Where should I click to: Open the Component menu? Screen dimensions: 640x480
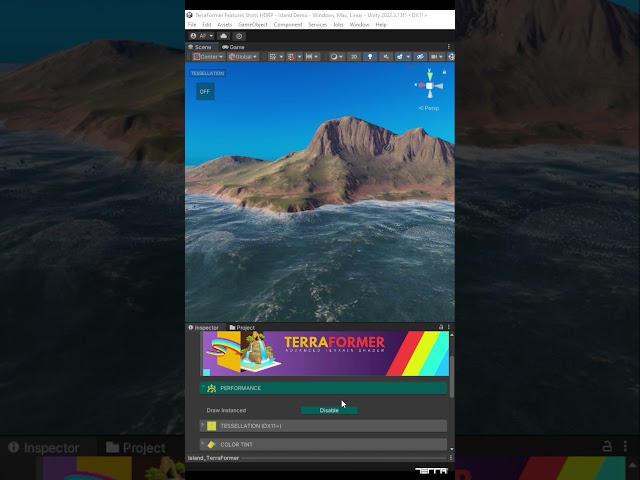pos(288,24)
